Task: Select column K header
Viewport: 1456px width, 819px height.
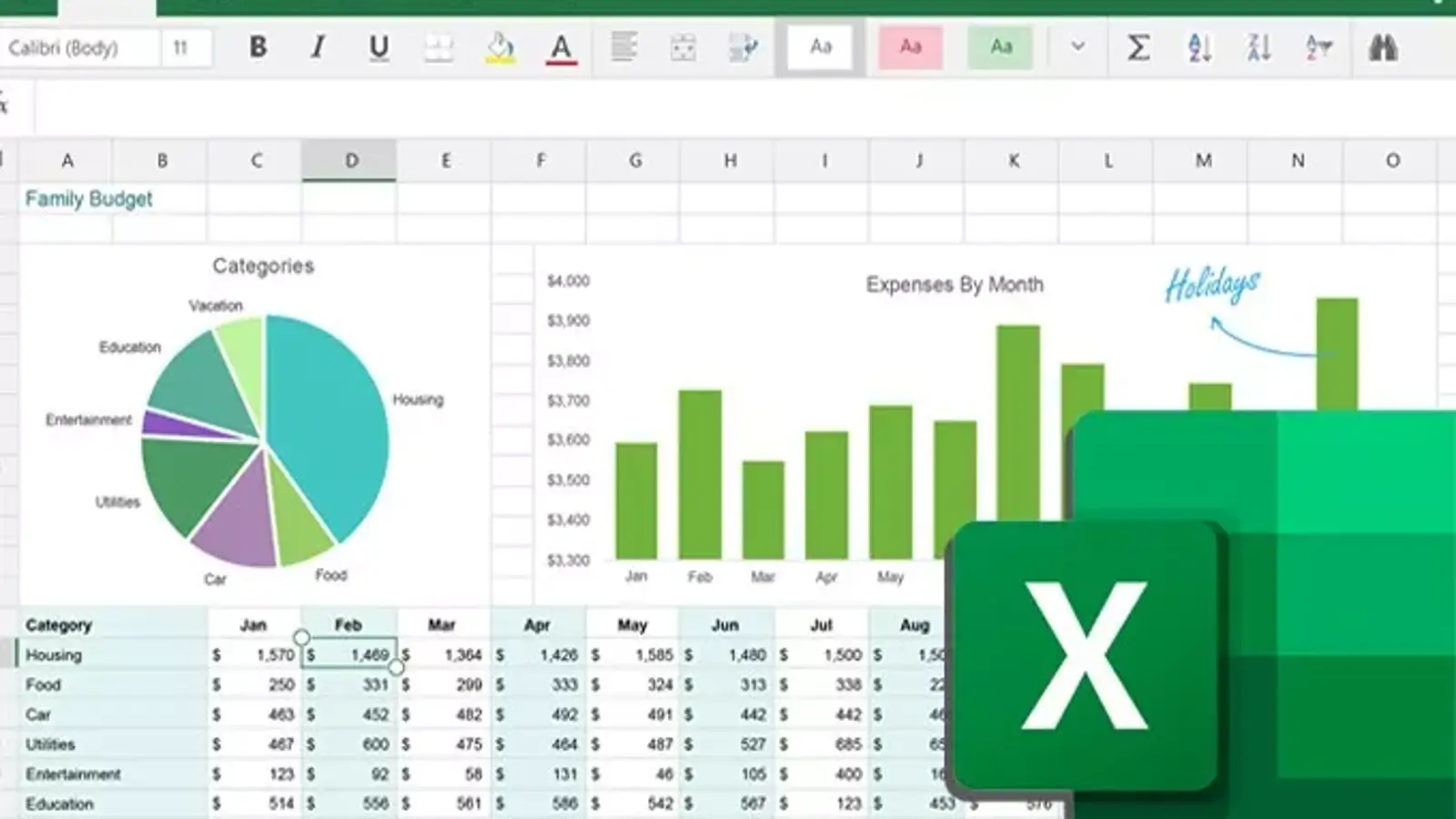Action: click(1013, 161)
